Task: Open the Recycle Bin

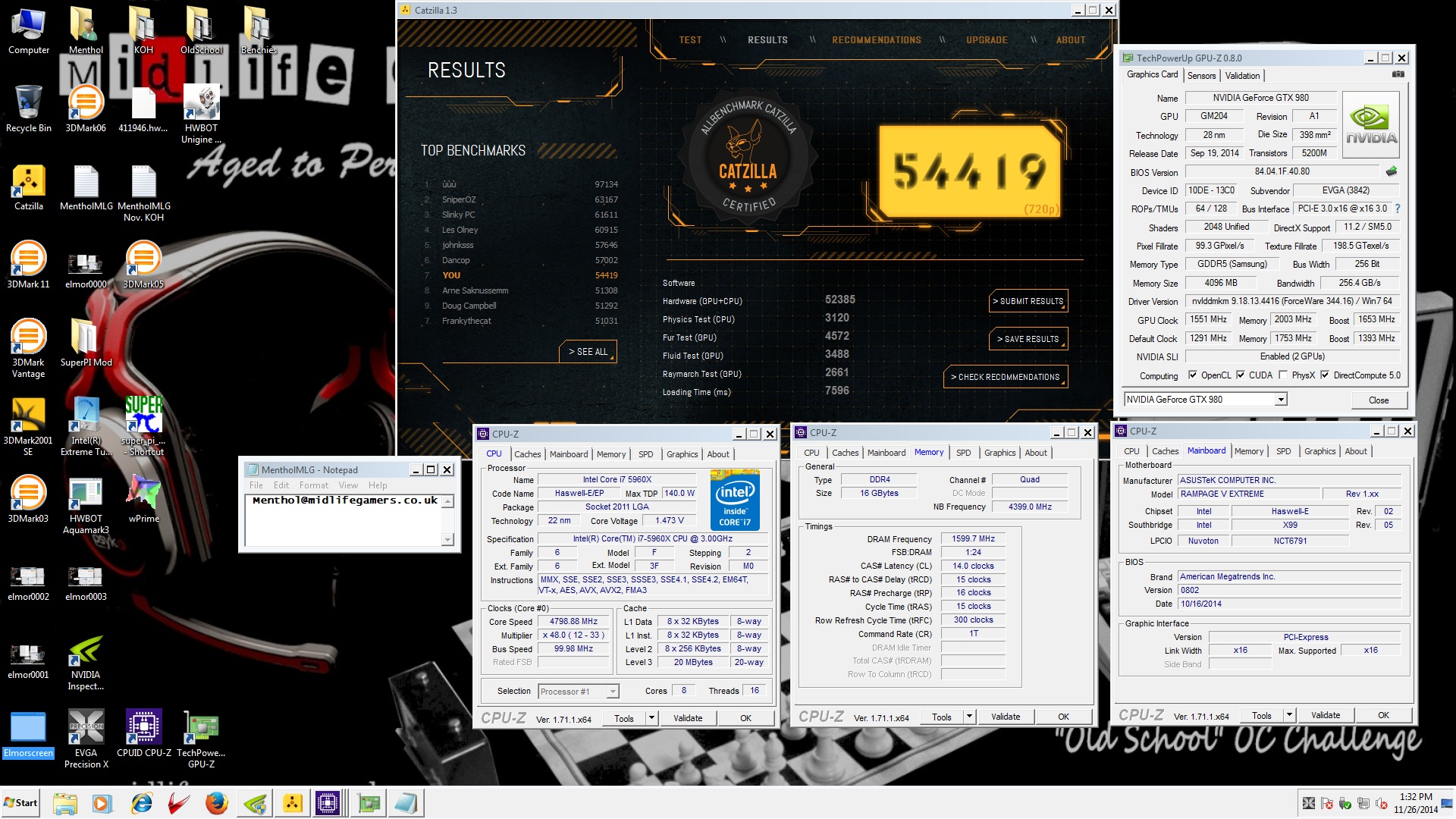Action: pyautogui.click(x=28, y=109)
